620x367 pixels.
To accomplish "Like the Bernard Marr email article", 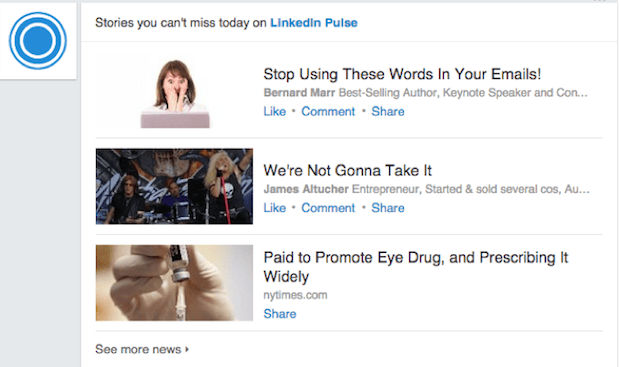I will 274,112.
